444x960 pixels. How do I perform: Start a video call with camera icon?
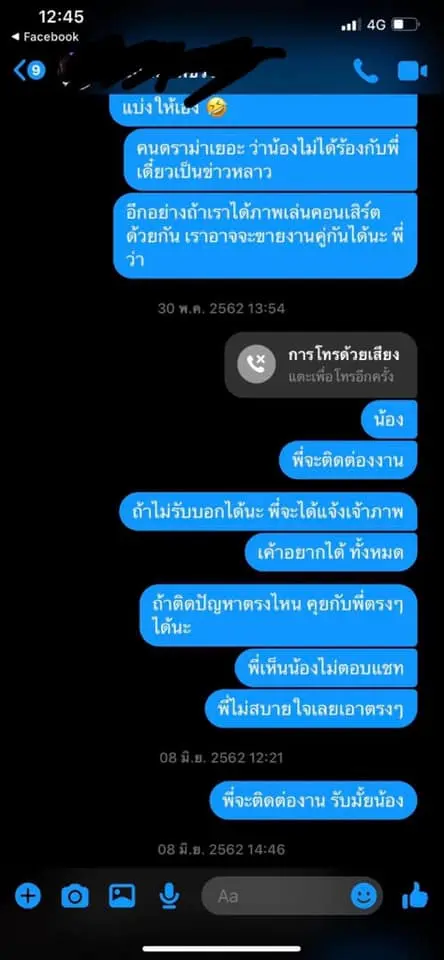pyautogui.click(x=412, y=71)
